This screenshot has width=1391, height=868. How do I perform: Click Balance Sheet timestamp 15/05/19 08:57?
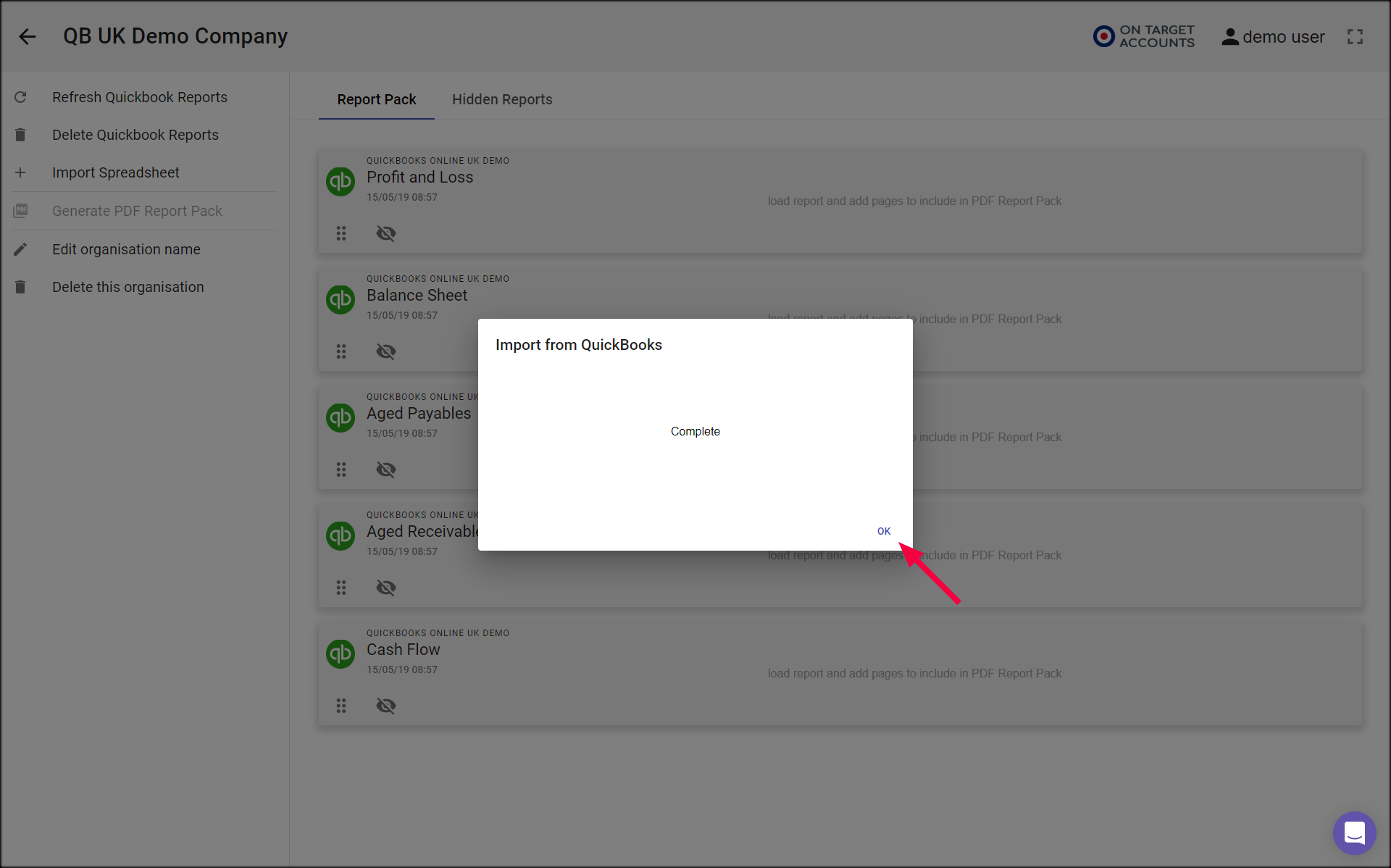[x=402, y=315]
